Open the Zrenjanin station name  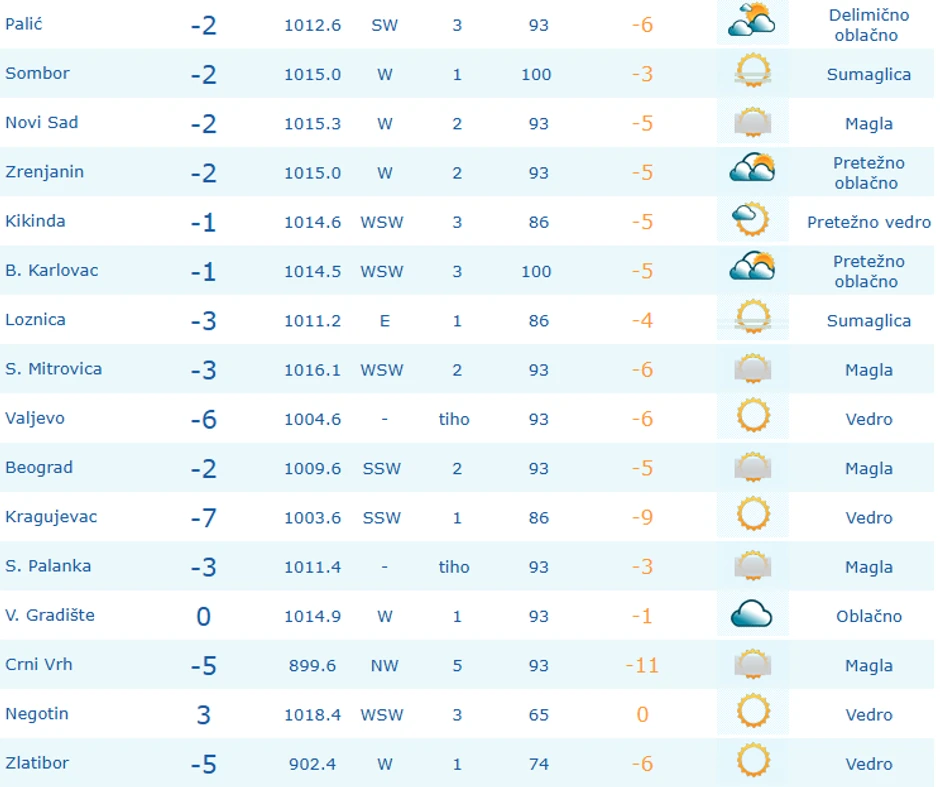(44, 172)
